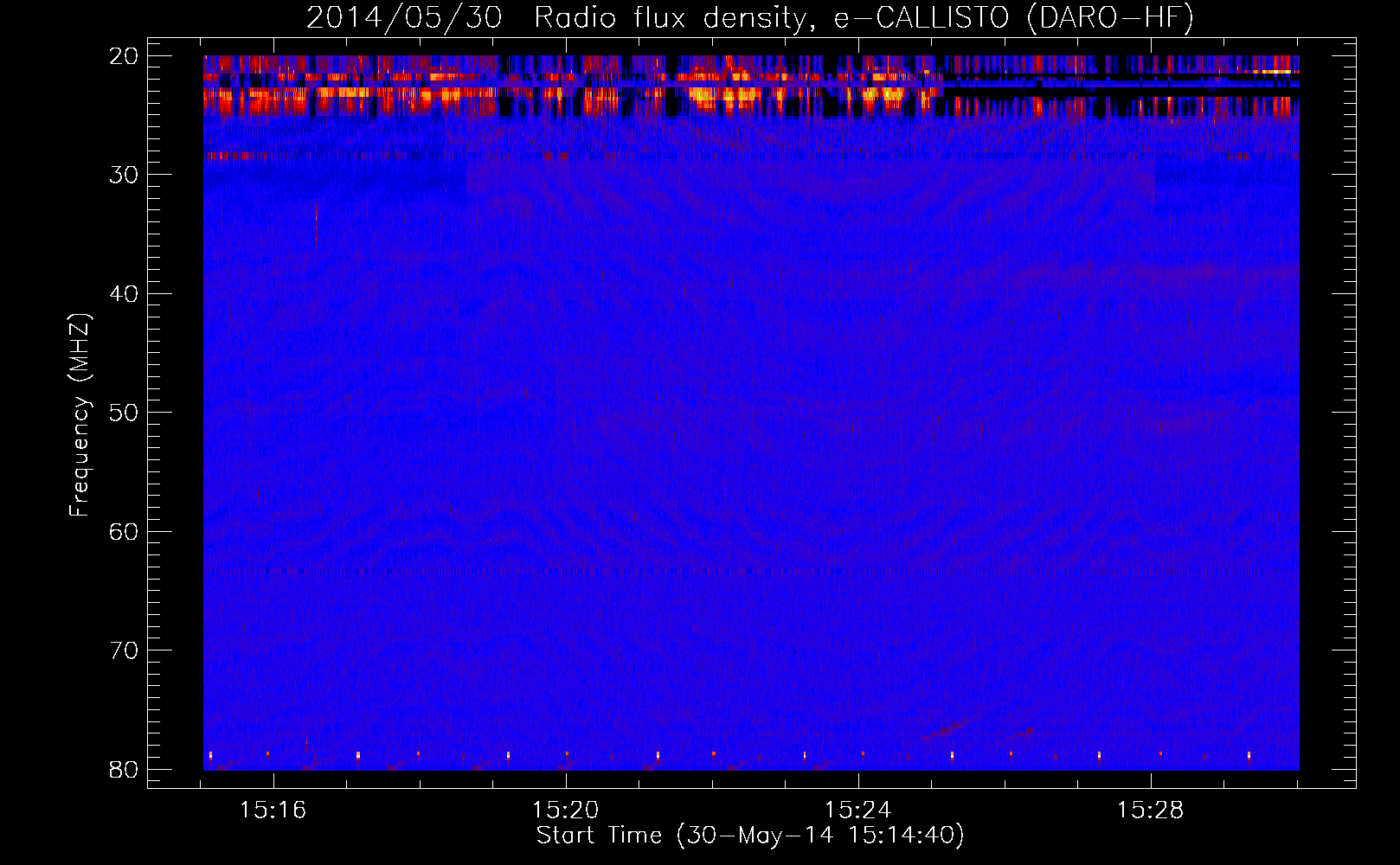Click the date '2014/05/30' in the title

(404, 18)
